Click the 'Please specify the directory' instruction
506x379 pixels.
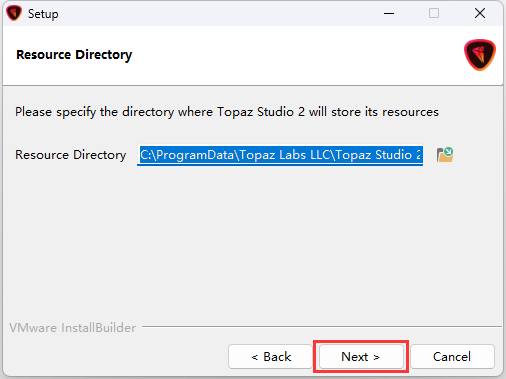(227, 112)
